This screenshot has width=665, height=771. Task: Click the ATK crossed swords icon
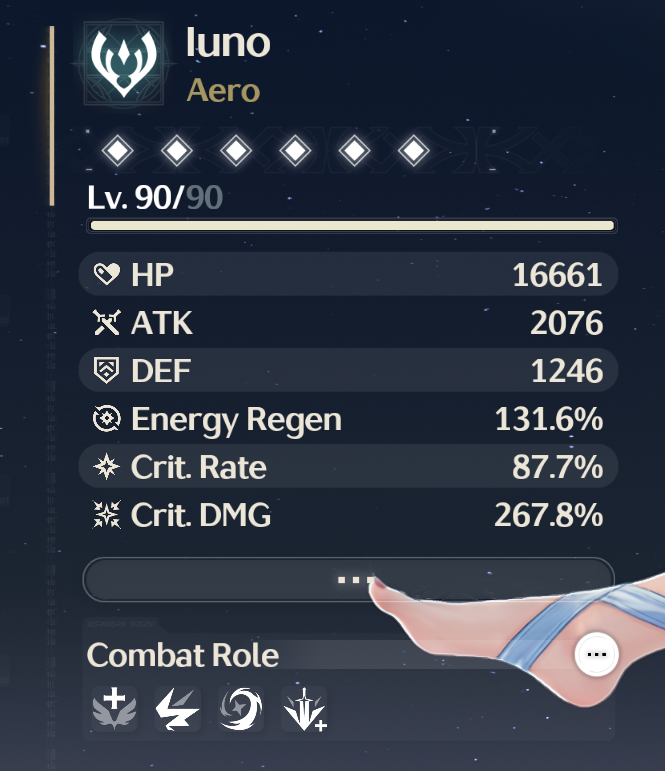click(x=105, y=323)
